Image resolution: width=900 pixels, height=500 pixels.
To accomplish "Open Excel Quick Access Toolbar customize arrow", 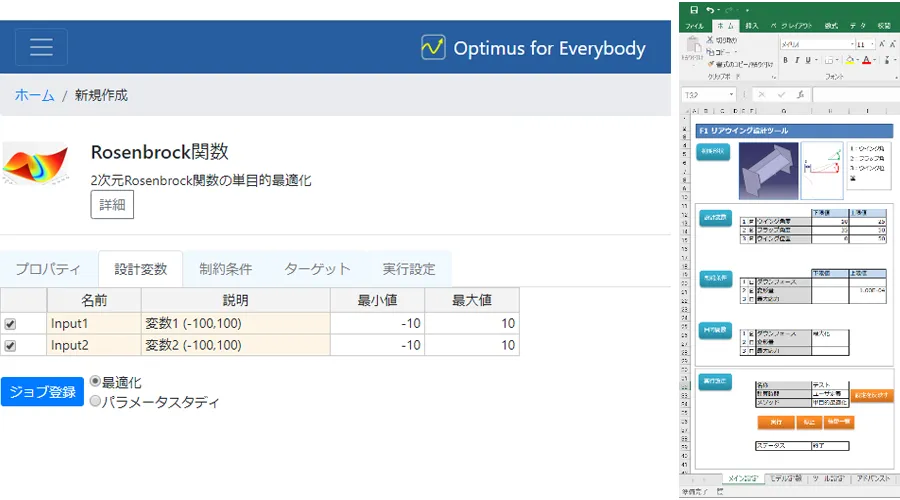I will click(747, 10).
